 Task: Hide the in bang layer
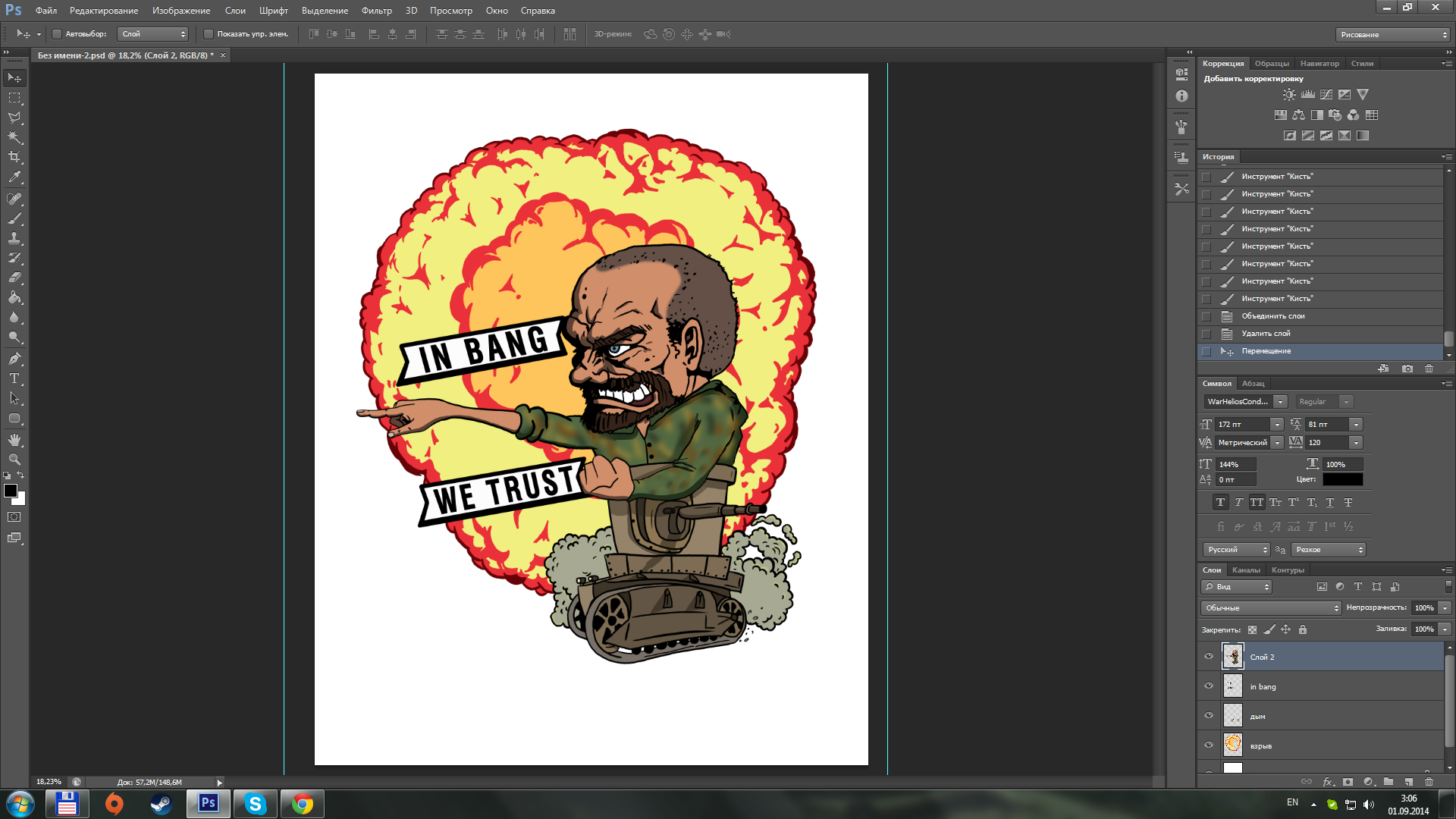(1209, 686)
